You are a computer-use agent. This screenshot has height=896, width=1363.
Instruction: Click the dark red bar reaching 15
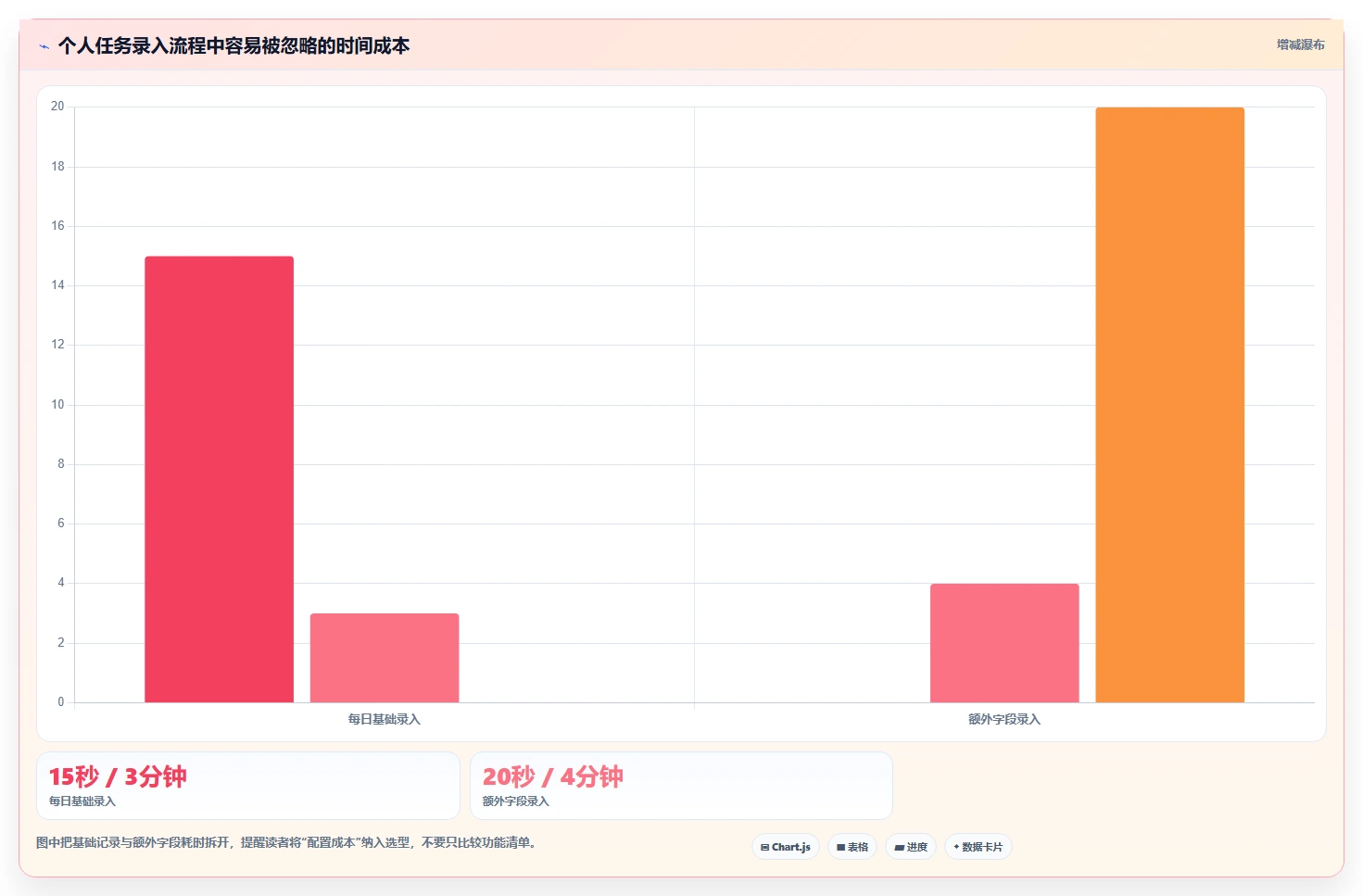pyautogui.click(x=219, y=479)
